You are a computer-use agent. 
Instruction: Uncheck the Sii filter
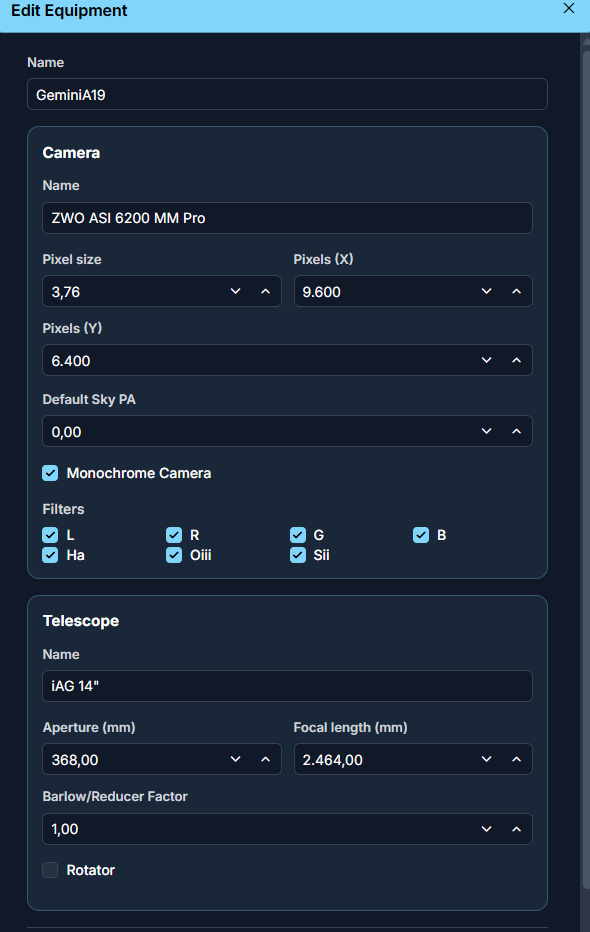pyautogui.click(x=297, y=555)
